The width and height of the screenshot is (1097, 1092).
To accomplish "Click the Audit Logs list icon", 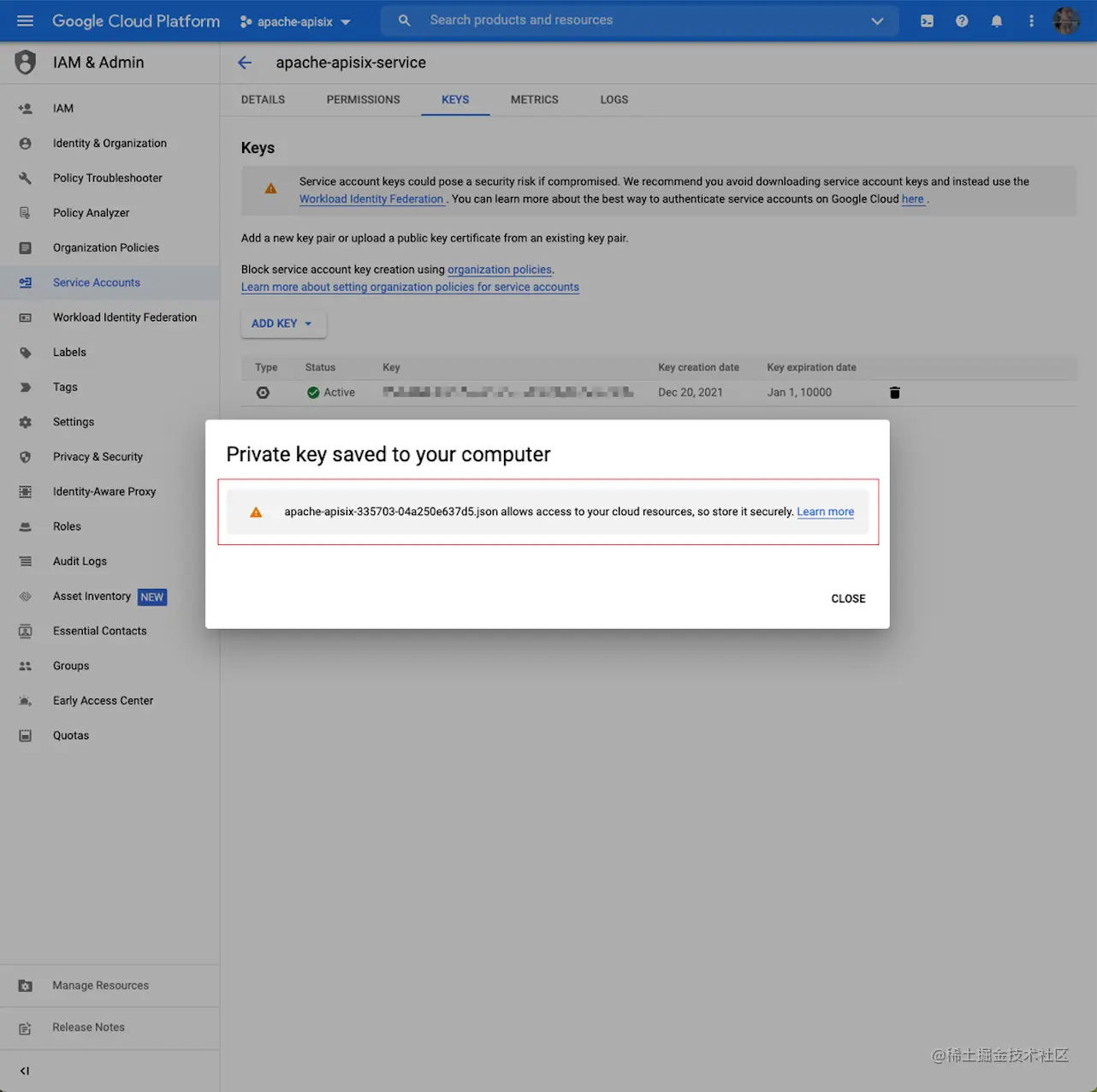I will [x=26, y=561].
